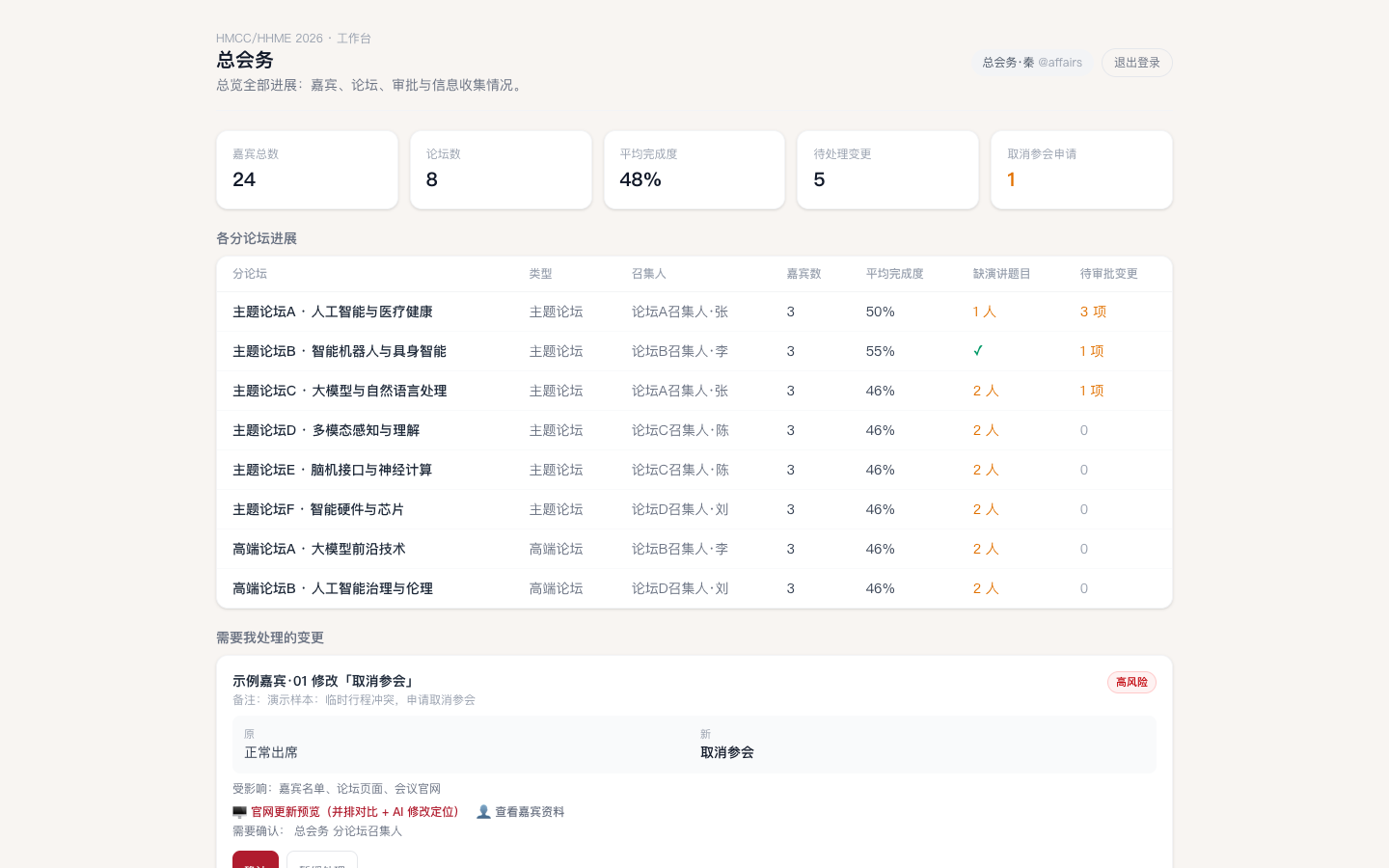Click the green checkmark in 主题论坛B row

978,351
